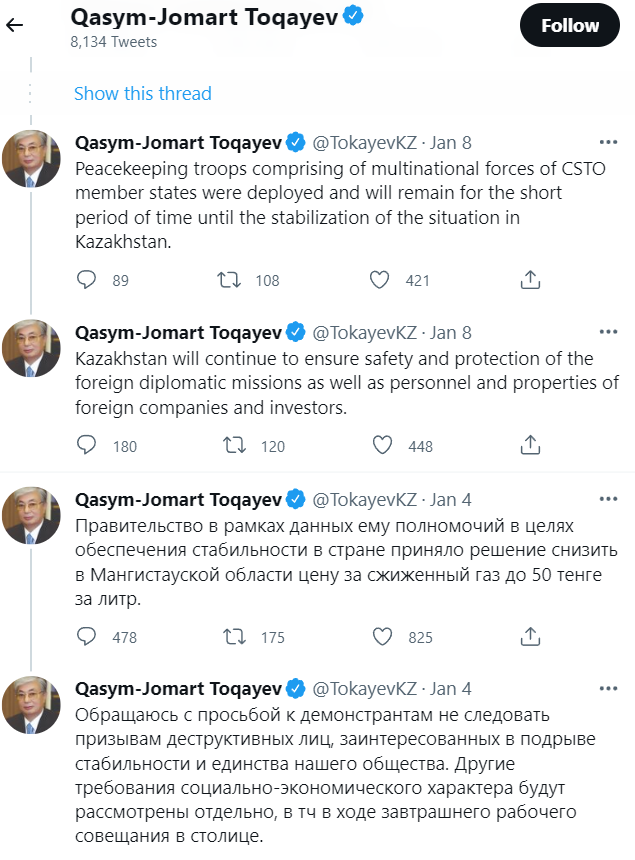This screenshot has width=635, height=860.
Task: Reply to the tweet with 478 replies
Action: pos(87,636)
